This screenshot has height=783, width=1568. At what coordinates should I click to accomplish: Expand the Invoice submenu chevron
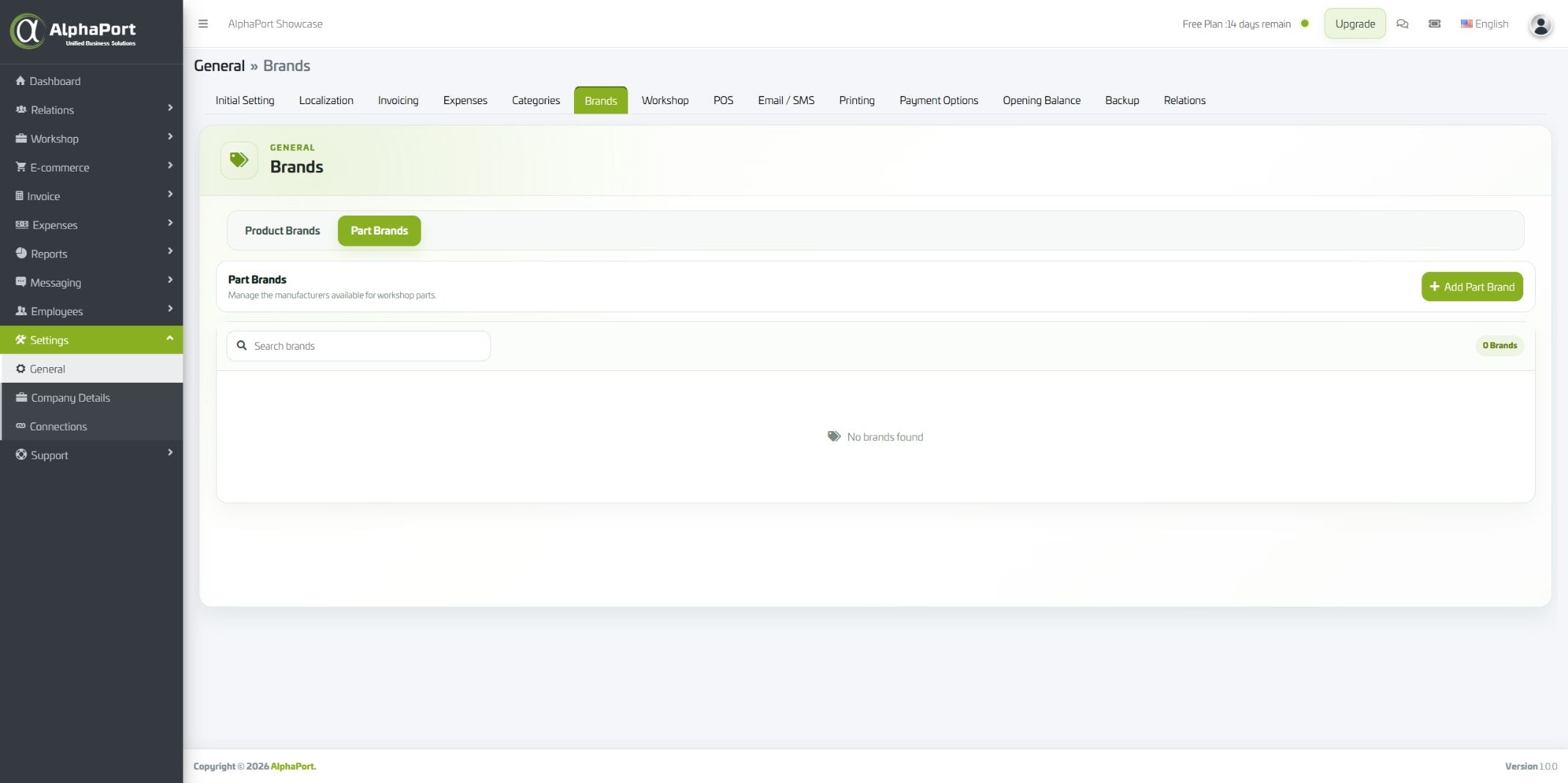170,194
